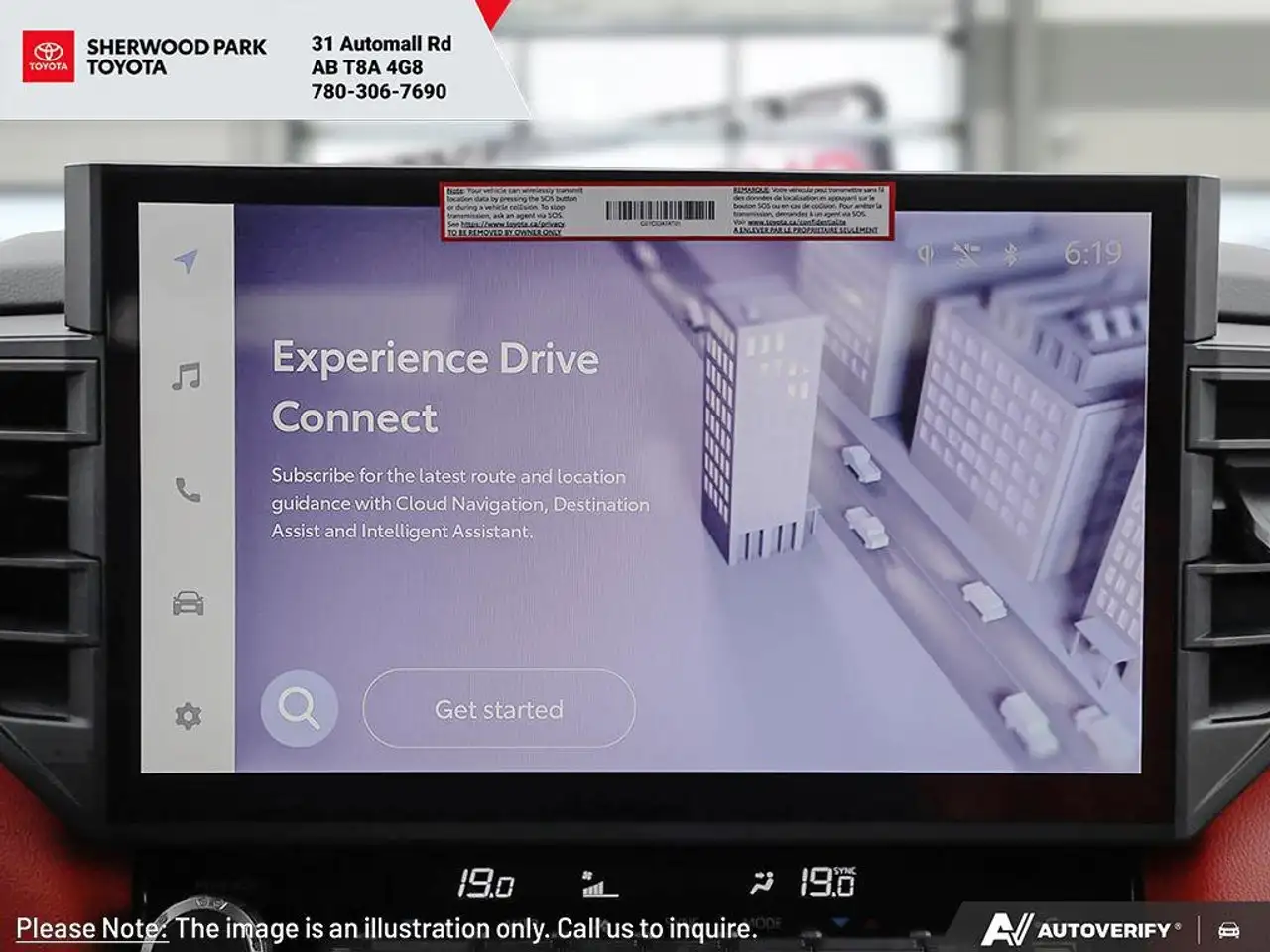Click the car icon beside AutoVerify
The height and width of the screenshot is (952, 1270).
click(x=1228, y=930)
